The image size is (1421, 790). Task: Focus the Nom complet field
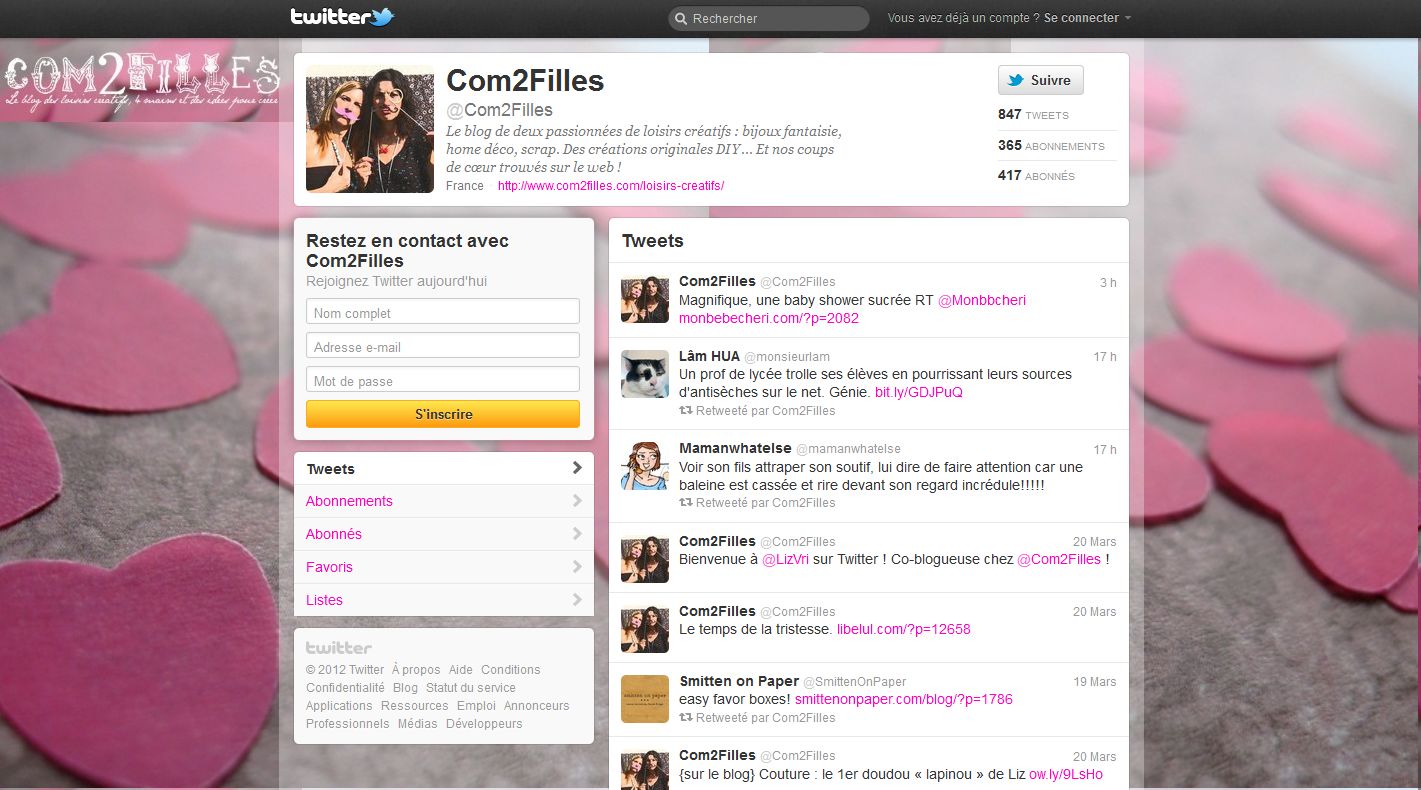click(443, 312)
